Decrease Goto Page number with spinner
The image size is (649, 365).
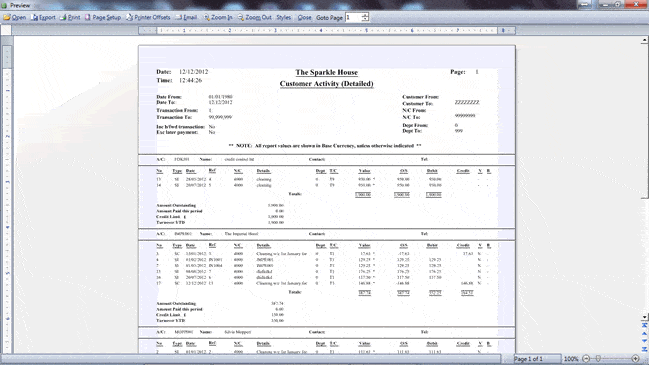[365, 19]
